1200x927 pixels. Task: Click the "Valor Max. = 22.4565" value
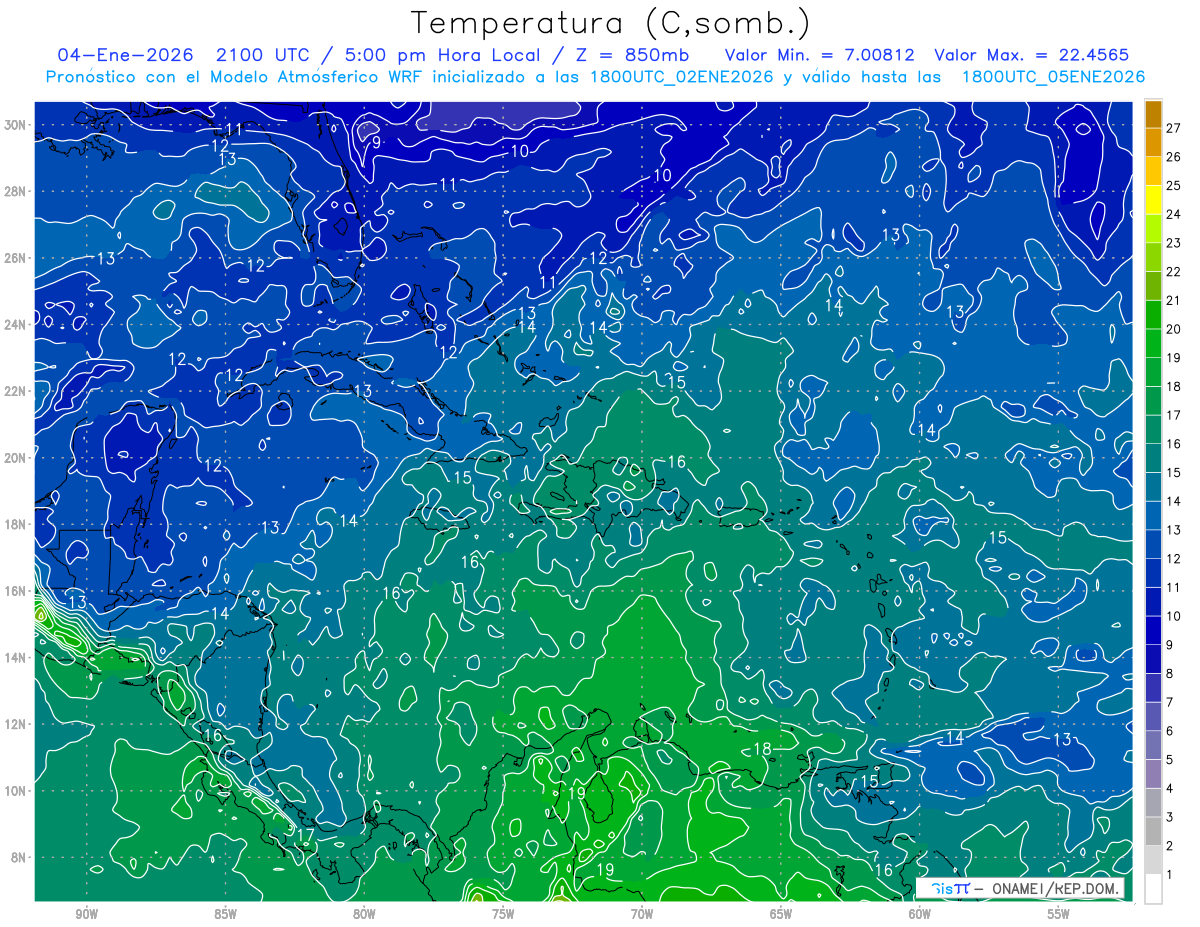pos(1033,55)
